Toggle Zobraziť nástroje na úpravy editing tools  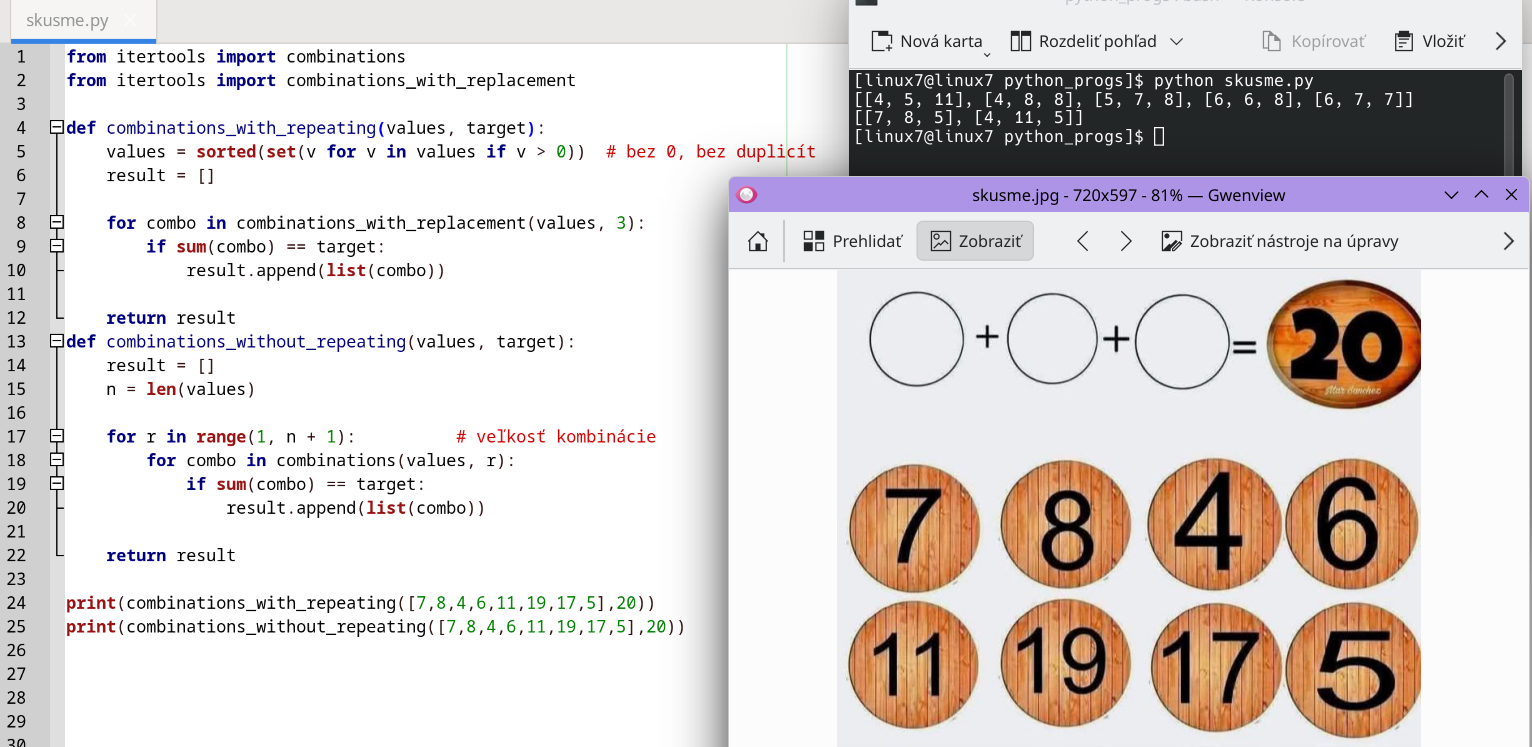[x=1279, y=241]
